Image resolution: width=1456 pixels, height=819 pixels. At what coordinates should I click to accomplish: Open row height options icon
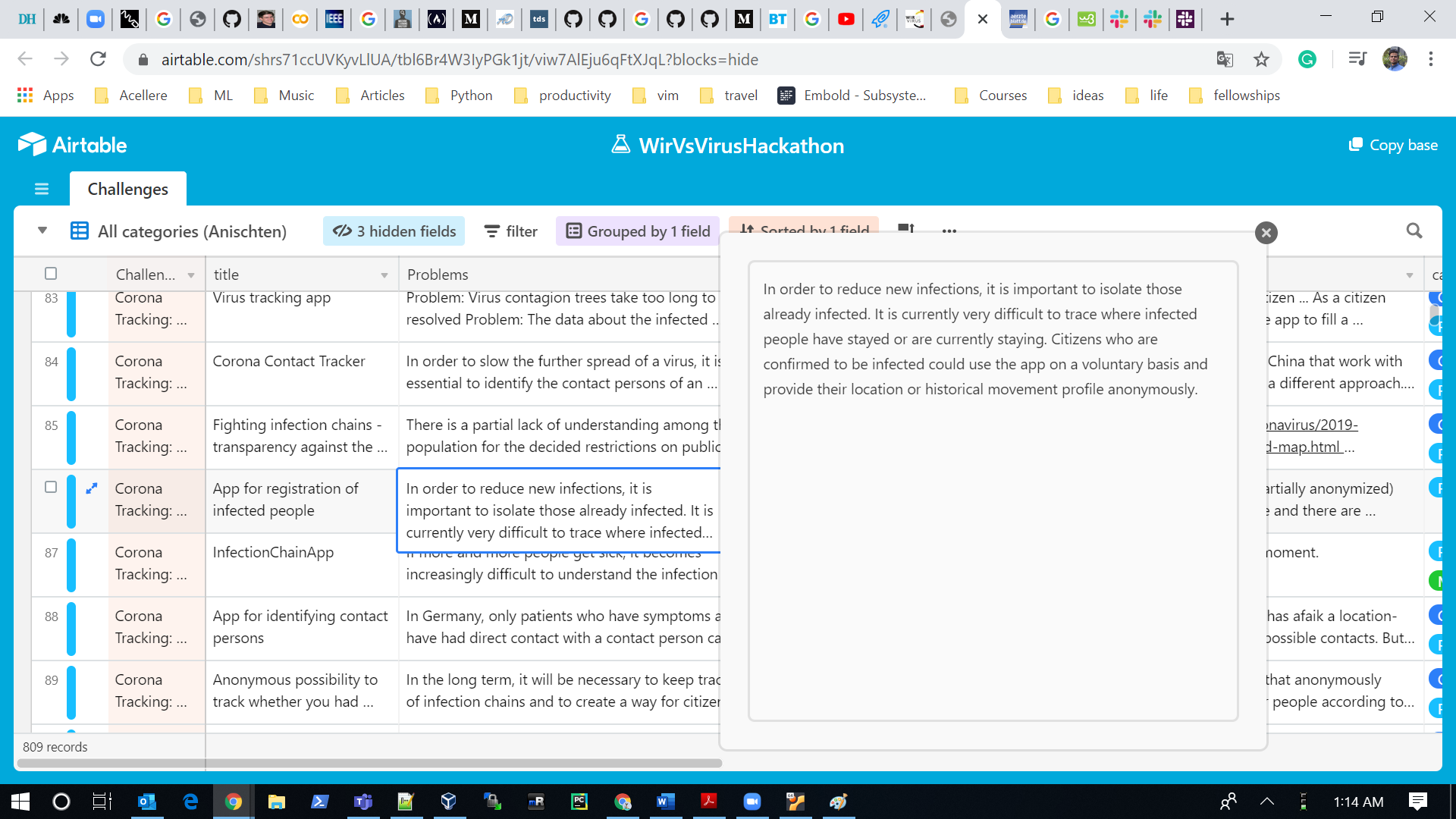coord(906,229)
